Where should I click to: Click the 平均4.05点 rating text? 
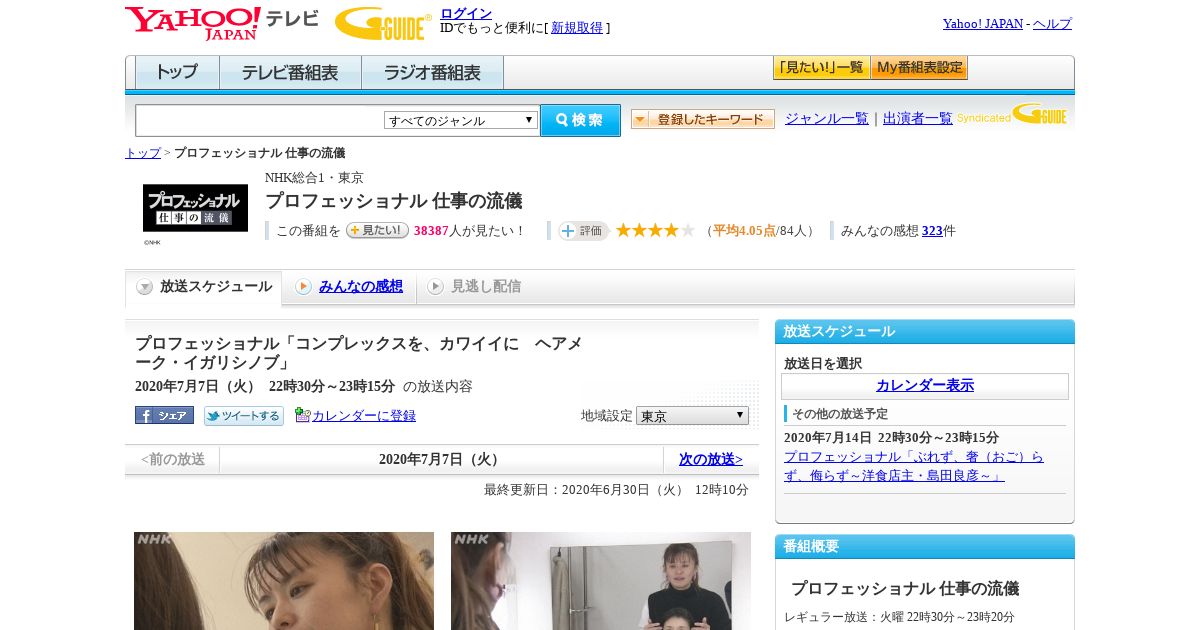[745, 231]
